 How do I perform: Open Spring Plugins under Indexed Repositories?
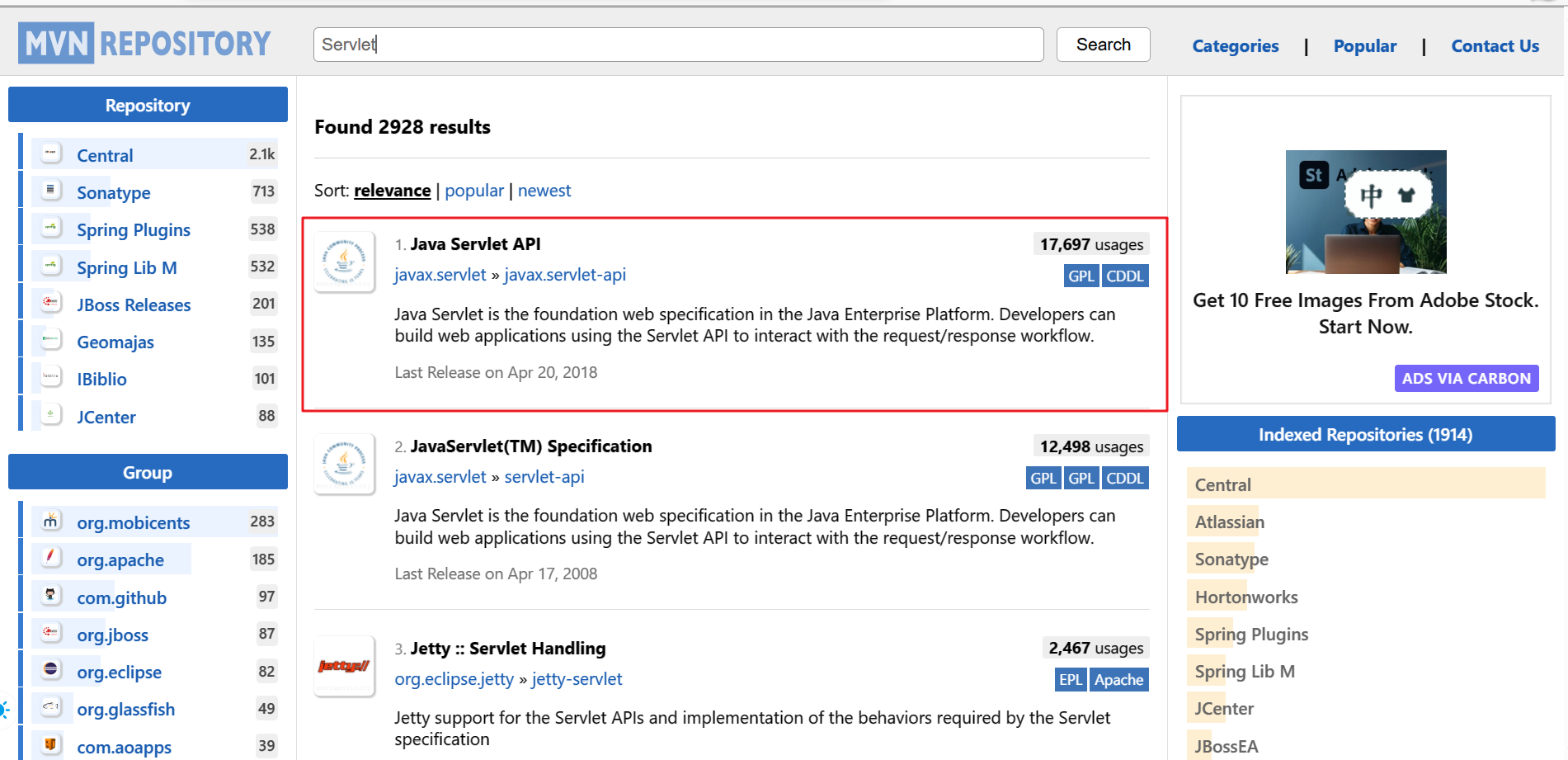point(1251,635)
